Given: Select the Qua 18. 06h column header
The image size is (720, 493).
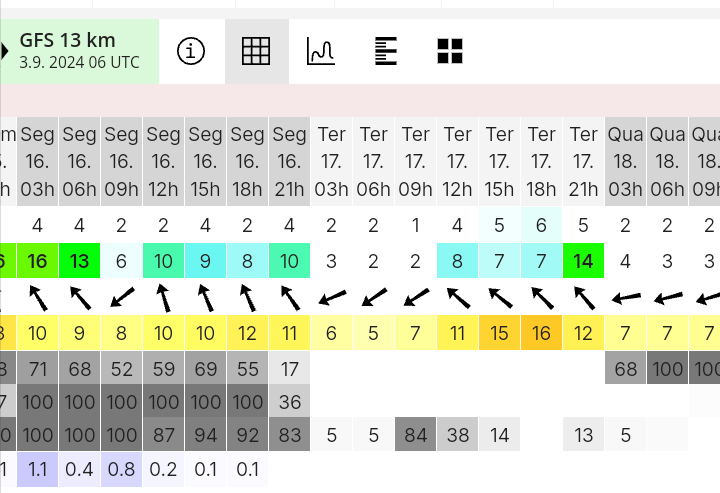Looking at the screenshot, I should (667, 162).
